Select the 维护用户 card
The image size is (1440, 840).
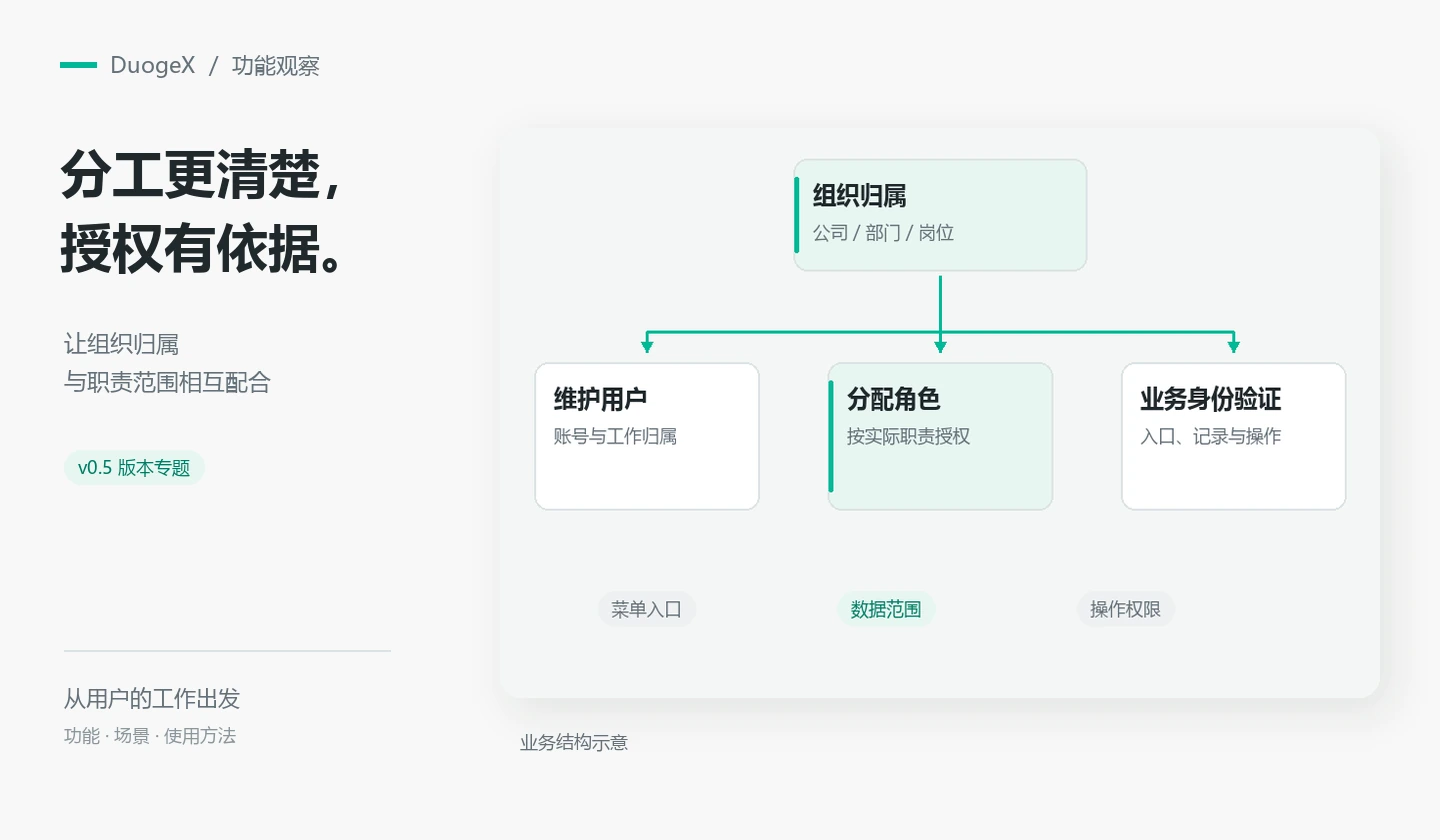tap(647, 436)
